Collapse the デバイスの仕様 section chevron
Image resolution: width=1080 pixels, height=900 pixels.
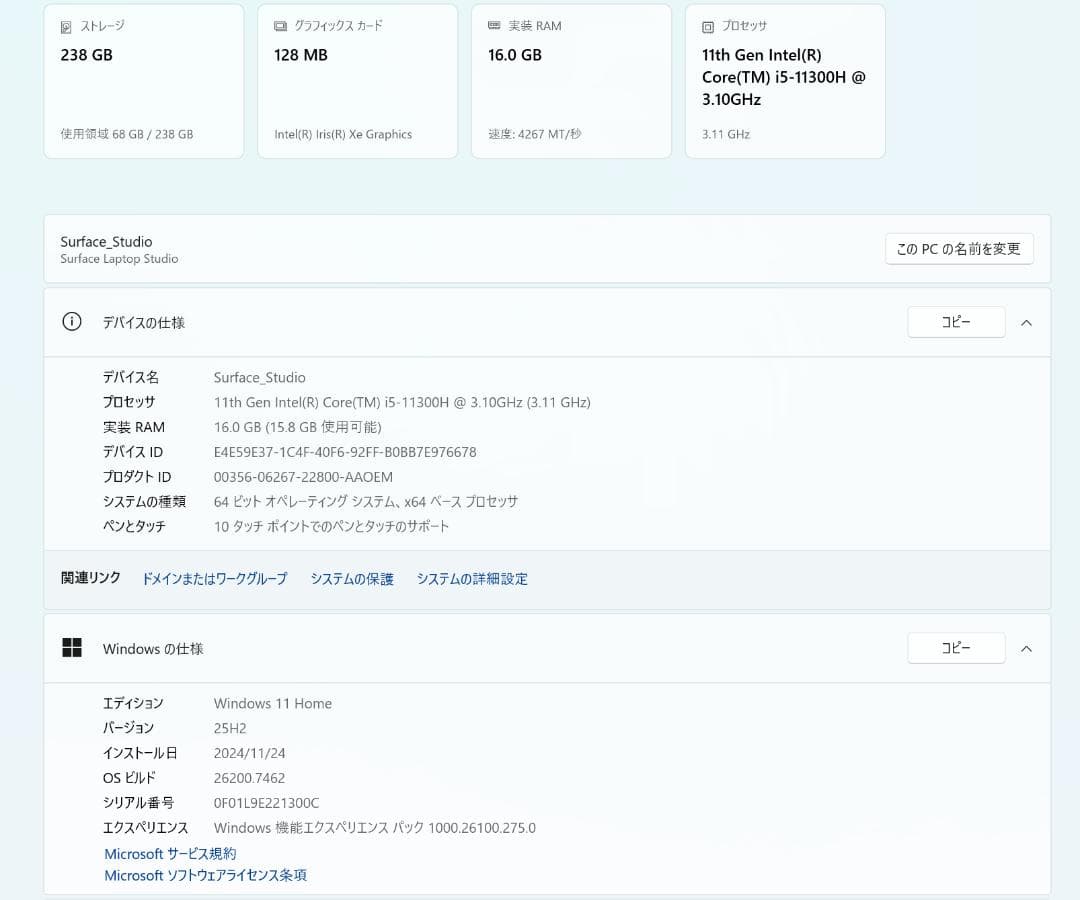click(1026, 323)
